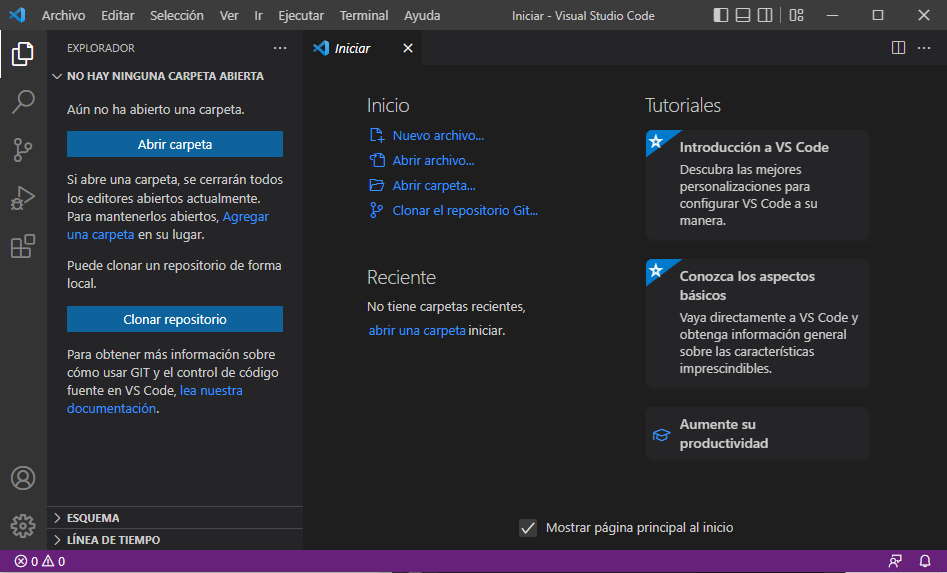Toggle secondary side bar layout icon
Screen dimensions: 947x573
[765, 15]
